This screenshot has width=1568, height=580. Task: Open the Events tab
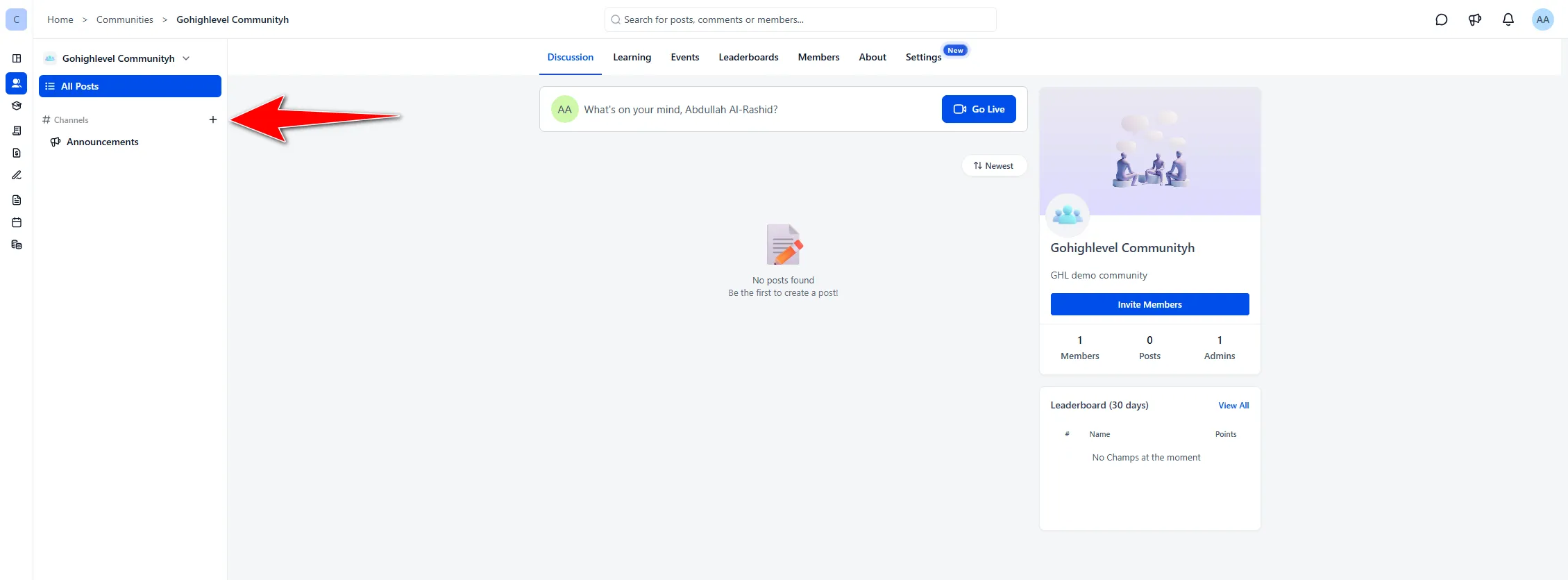pyautogui.click(x=685, y=57)
